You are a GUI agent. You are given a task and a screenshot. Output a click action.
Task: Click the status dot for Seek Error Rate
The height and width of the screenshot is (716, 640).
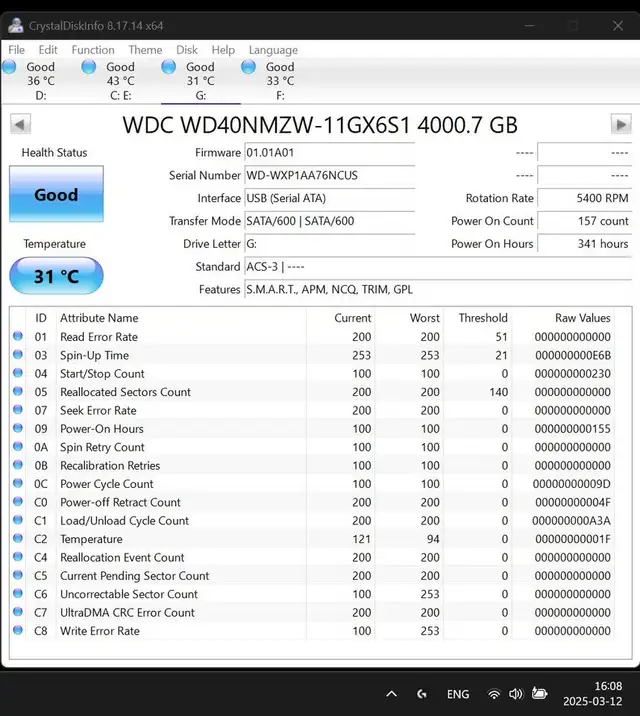pyautogui.click(x=18, y=410)
